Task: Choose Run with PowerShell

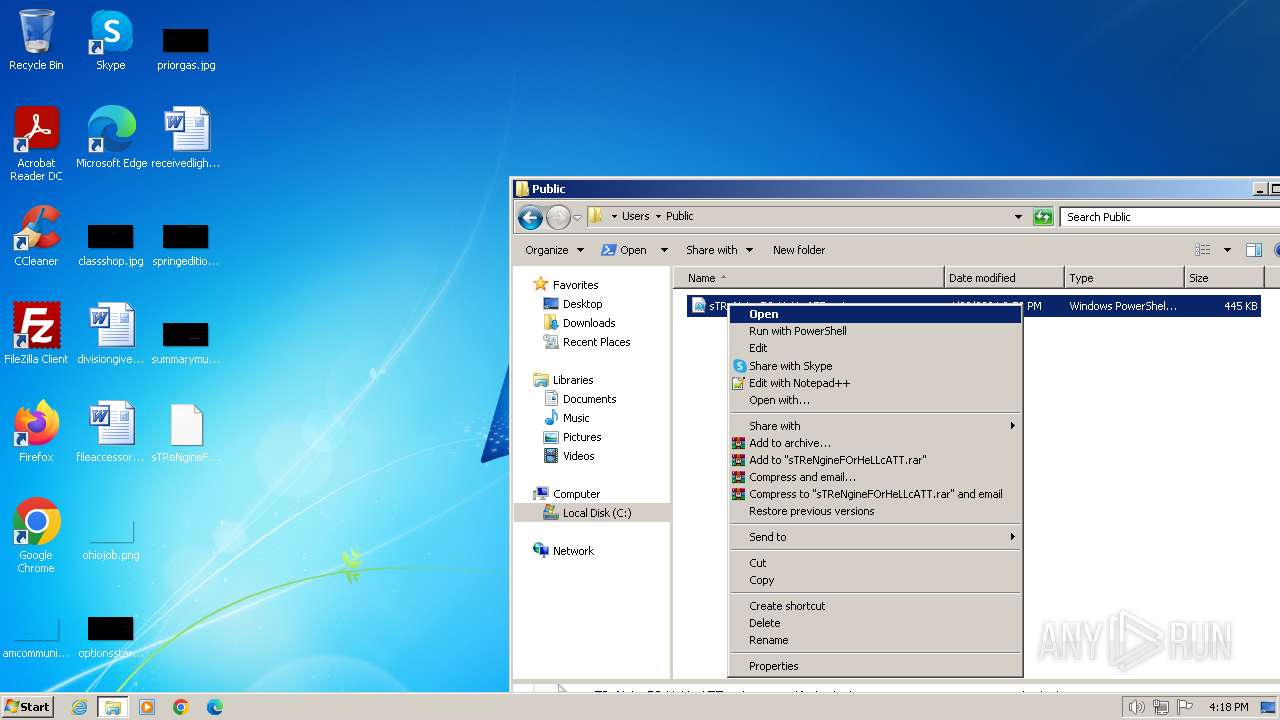Action: click(x=875, y=331)
